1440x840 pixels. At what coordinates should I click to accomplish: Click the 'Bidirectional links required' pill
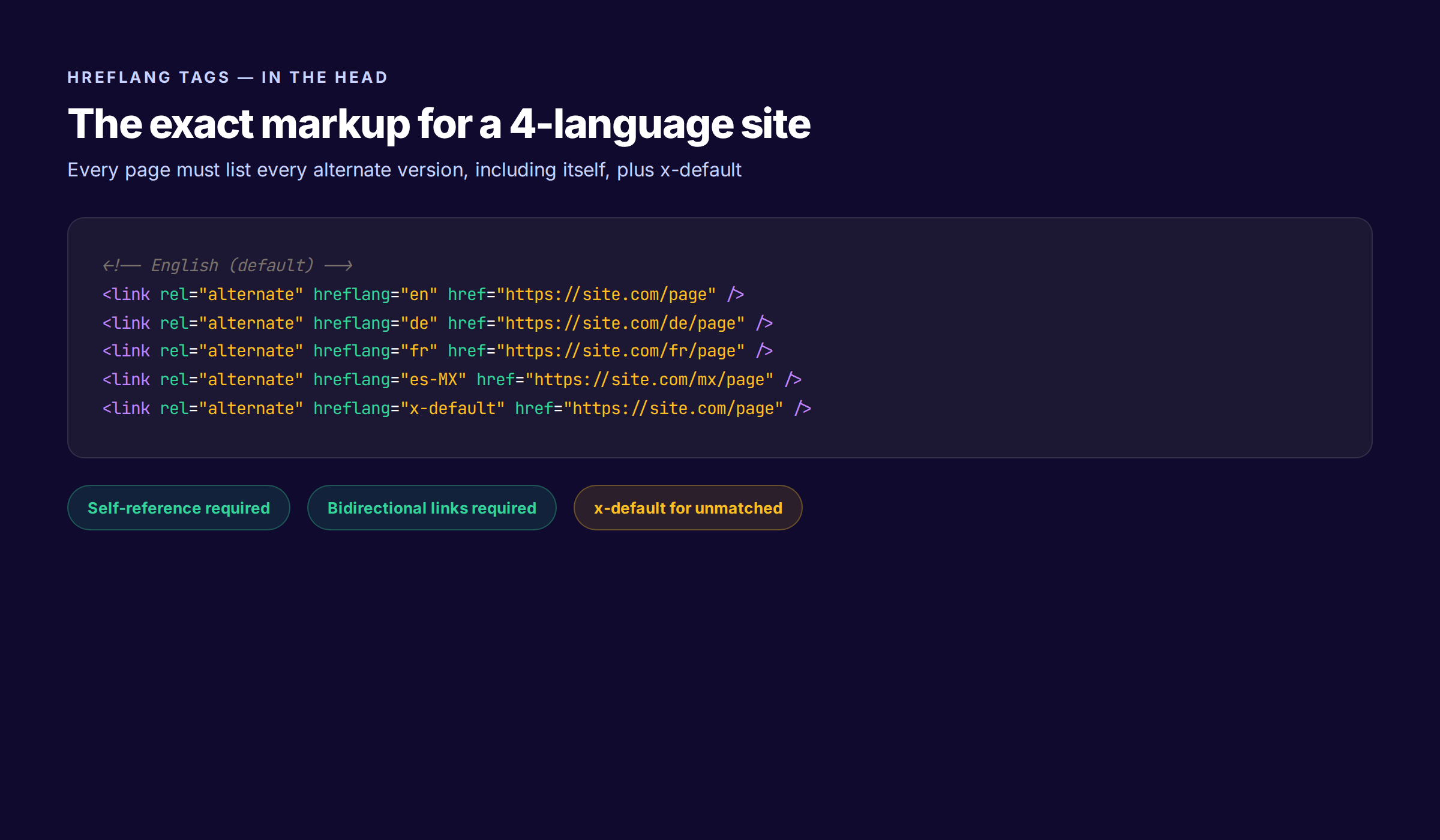(x=432, y=508)
